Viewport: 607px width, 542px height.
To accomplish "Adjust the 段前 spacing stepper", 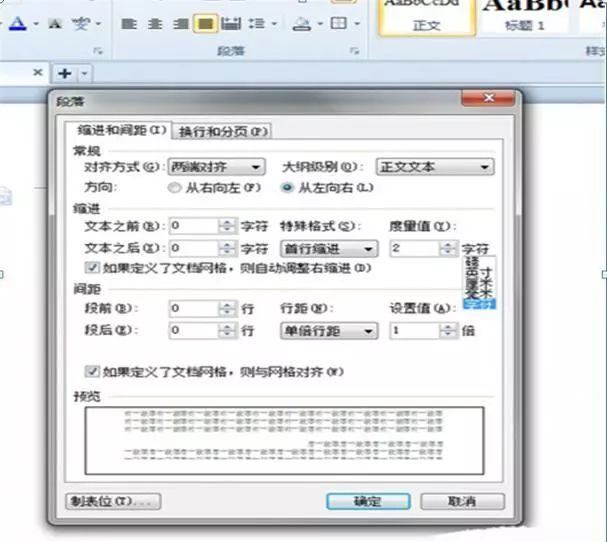I will (227, 309).
